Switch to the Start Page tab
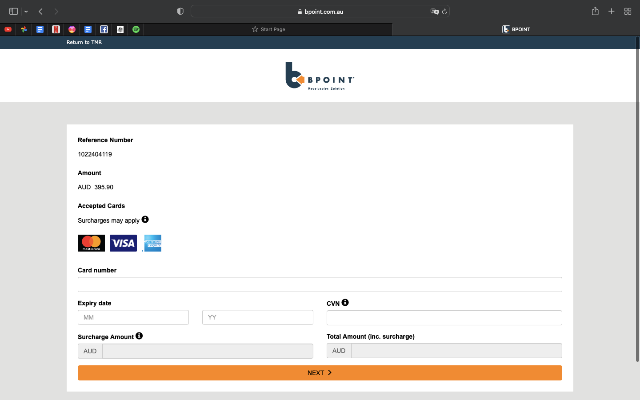Viewport: 640px width, 400px height. coord(268,29)
